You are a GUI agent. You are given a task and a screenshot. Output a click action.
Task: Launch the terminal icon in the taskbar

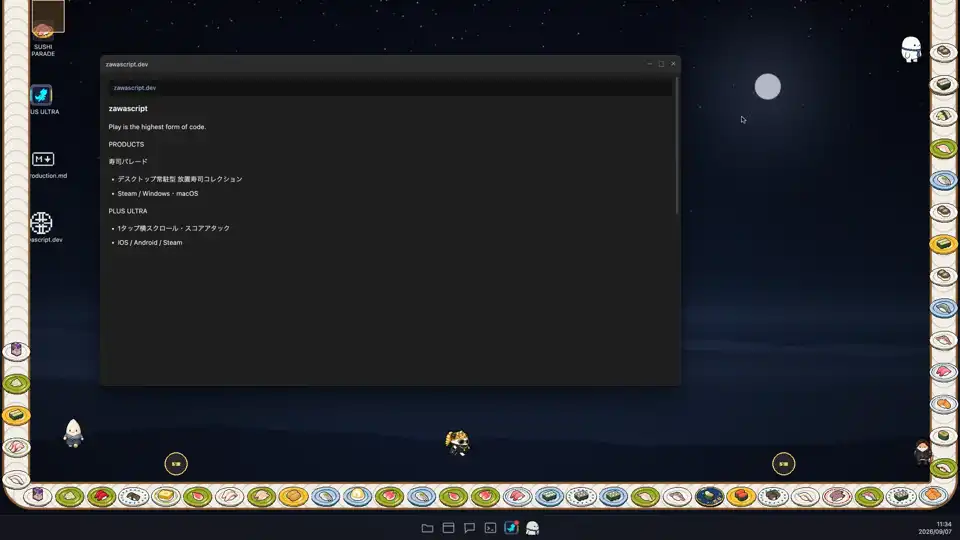[490, 528]
